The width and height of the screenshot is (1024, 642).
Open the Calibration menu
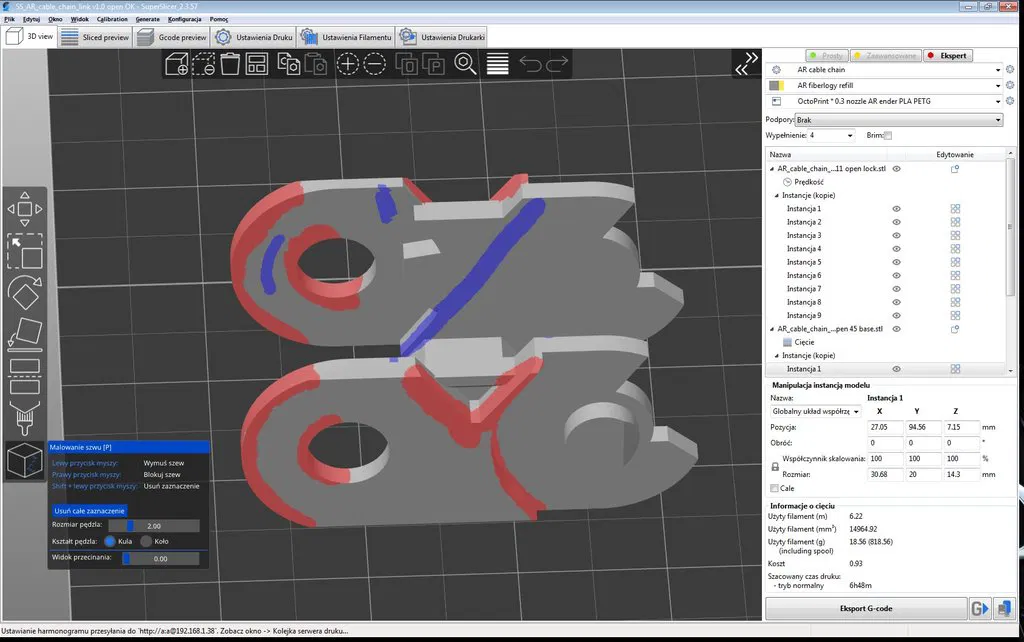coord(112,19)
